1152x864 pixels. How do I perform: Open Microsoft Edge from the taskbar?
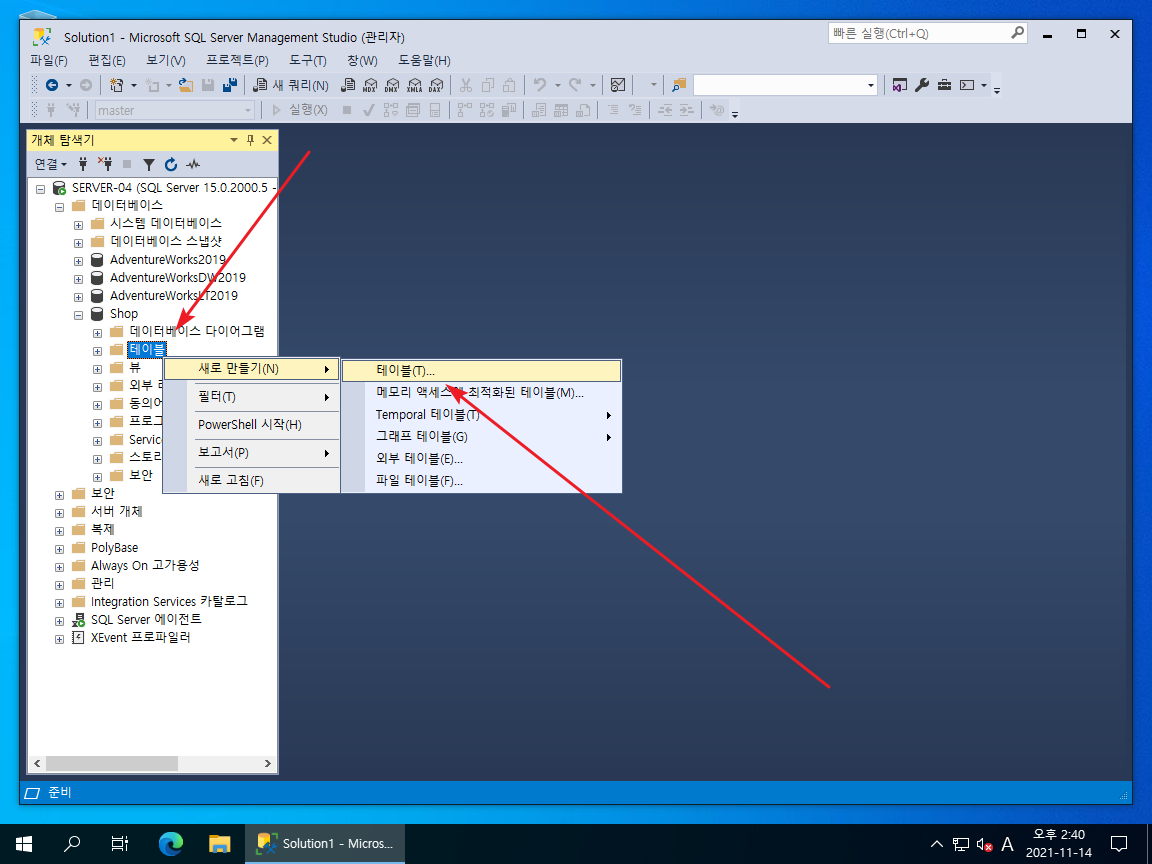coord(171,843)
